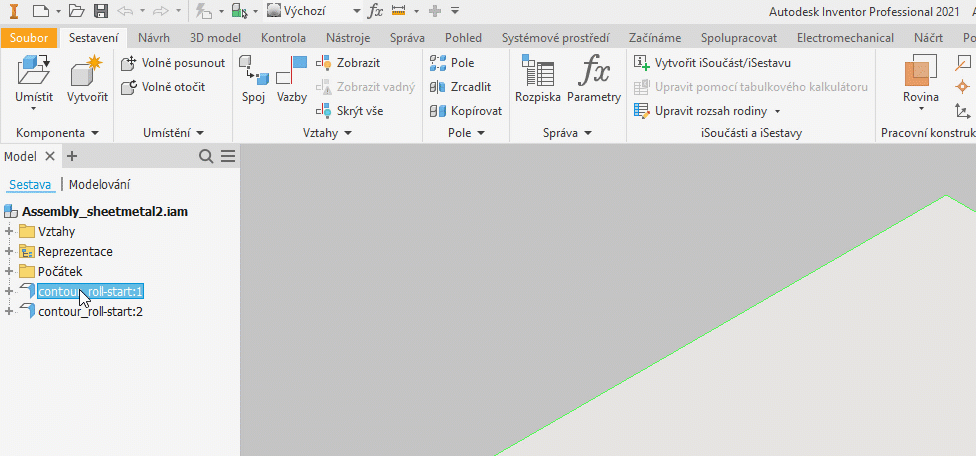Screen dimensions: 976x456
Task: Activate Volně otočit tool
Action: 163,86
